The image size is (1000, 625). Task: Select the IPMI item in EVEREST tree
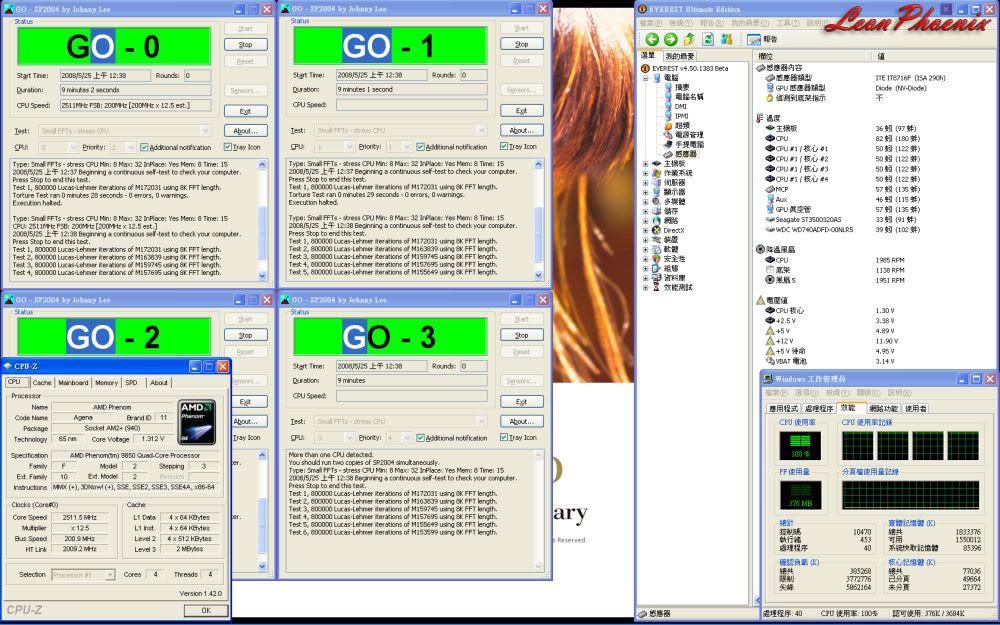(681, 116)
